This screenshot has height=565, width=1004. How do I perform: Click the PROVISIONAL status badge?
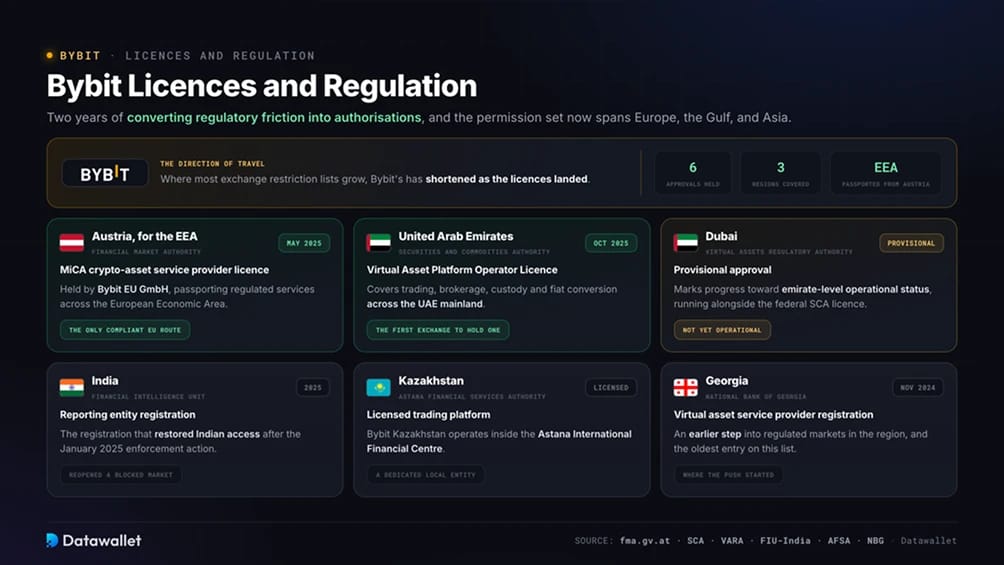(x=911, y=243)
